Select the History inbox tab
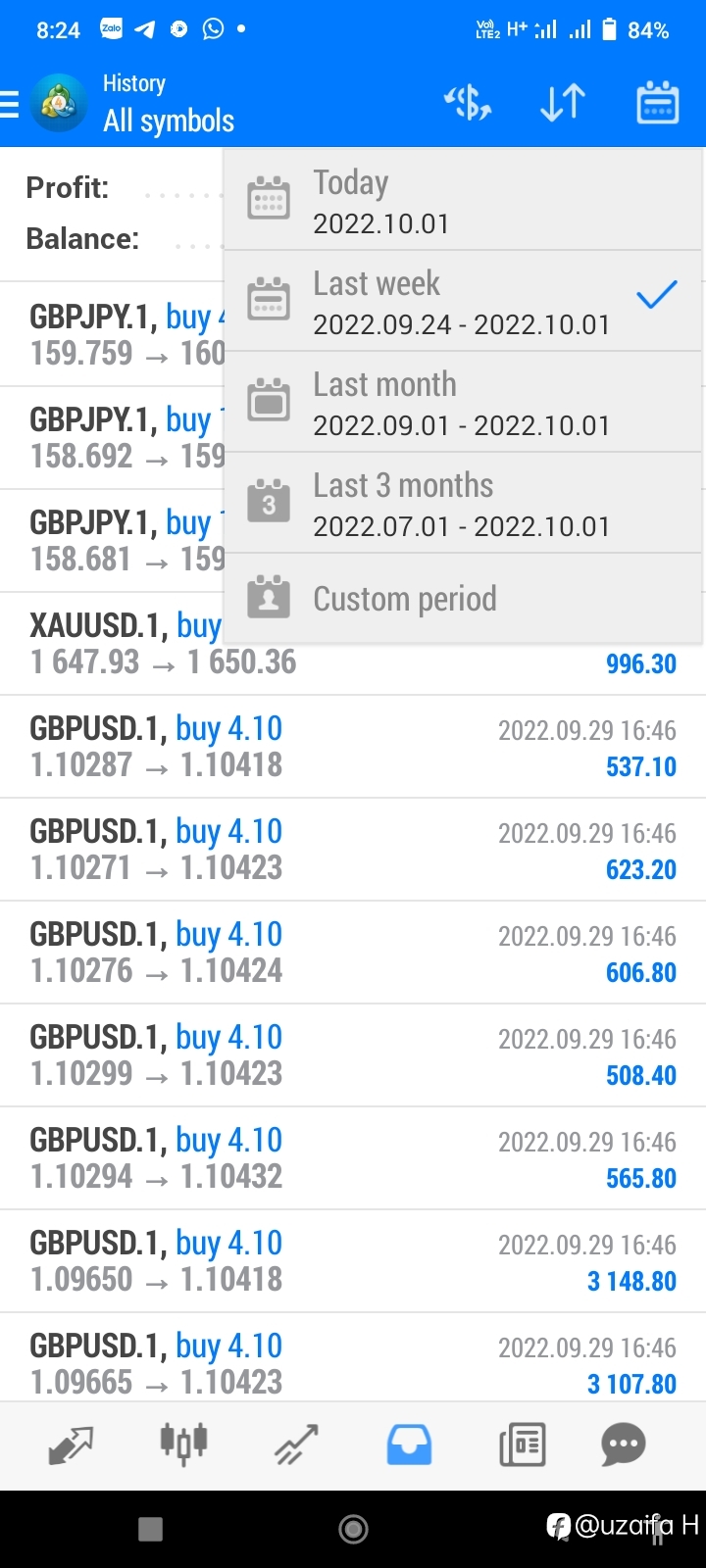 (409, 1445)
